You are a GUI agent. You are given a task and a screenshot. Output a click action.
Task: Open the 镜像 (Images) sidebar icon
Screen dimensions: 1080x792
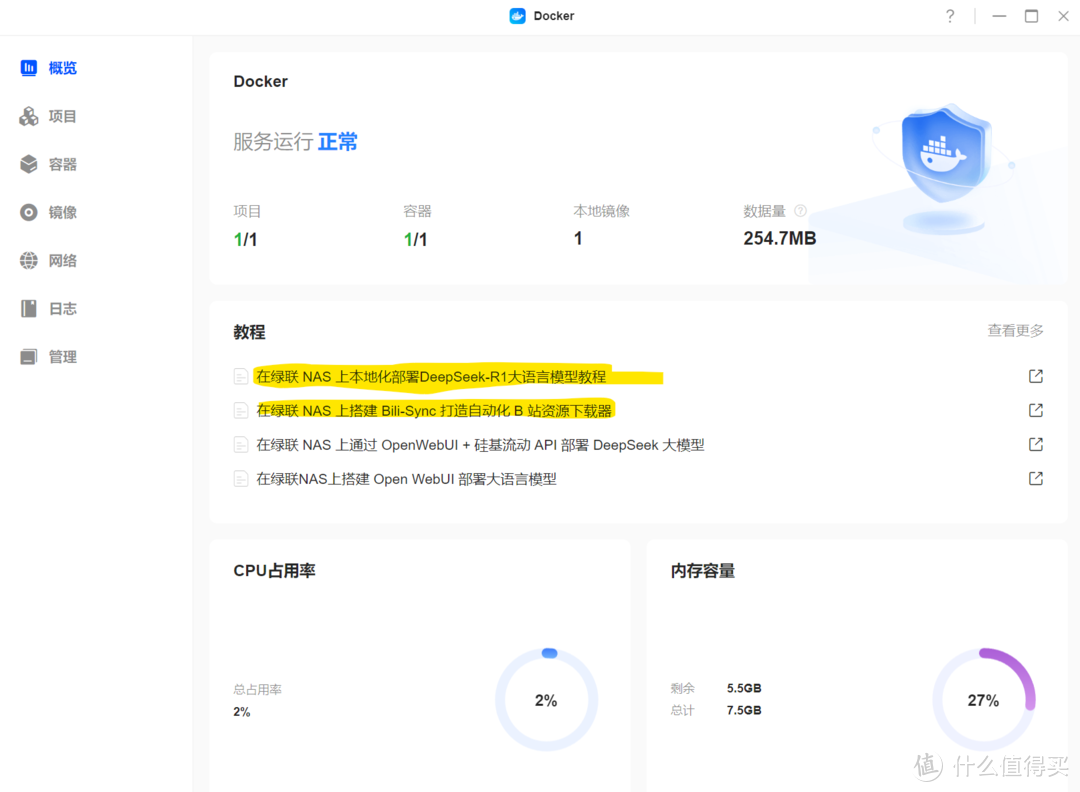point(27,211)
